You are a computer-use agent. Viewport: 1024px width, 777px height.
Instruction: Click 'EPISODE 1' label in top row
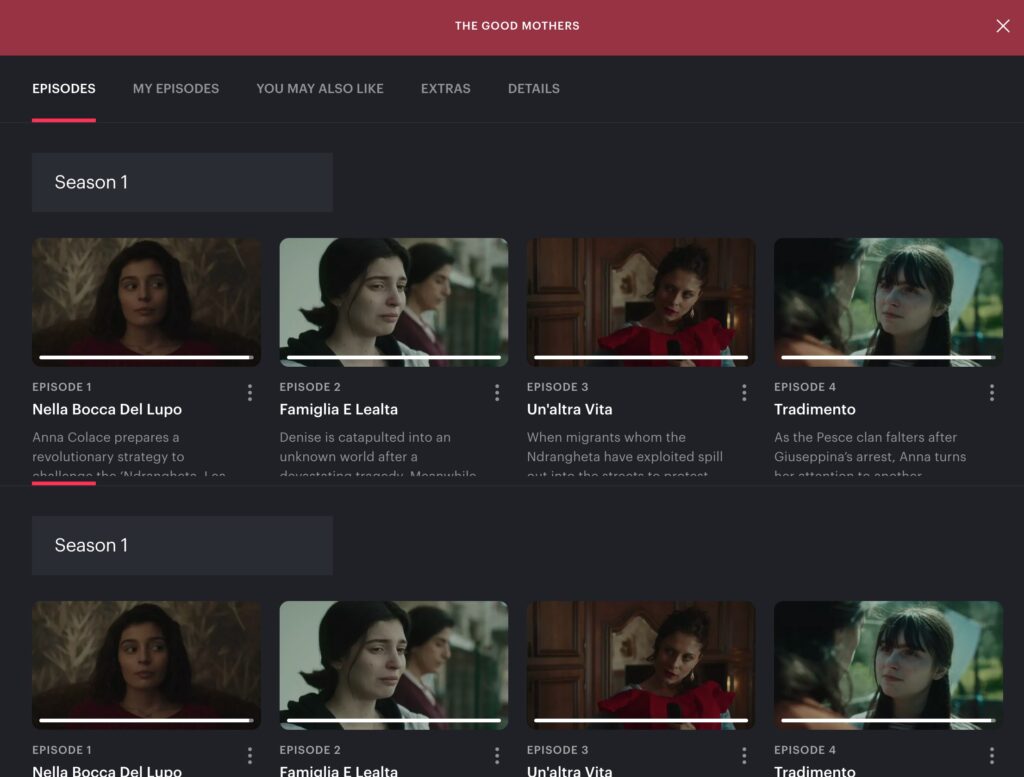(x=62, y=387)
